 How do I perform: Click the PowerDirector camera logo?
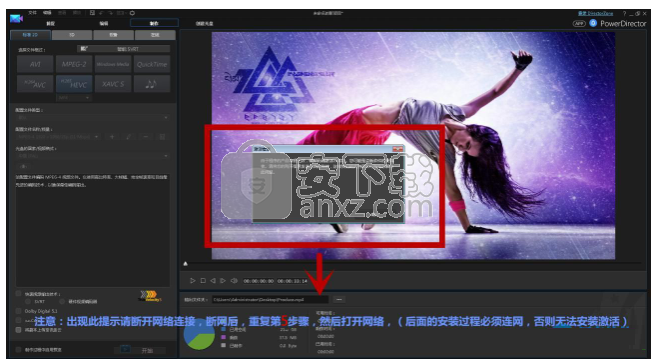pos(17,19)
